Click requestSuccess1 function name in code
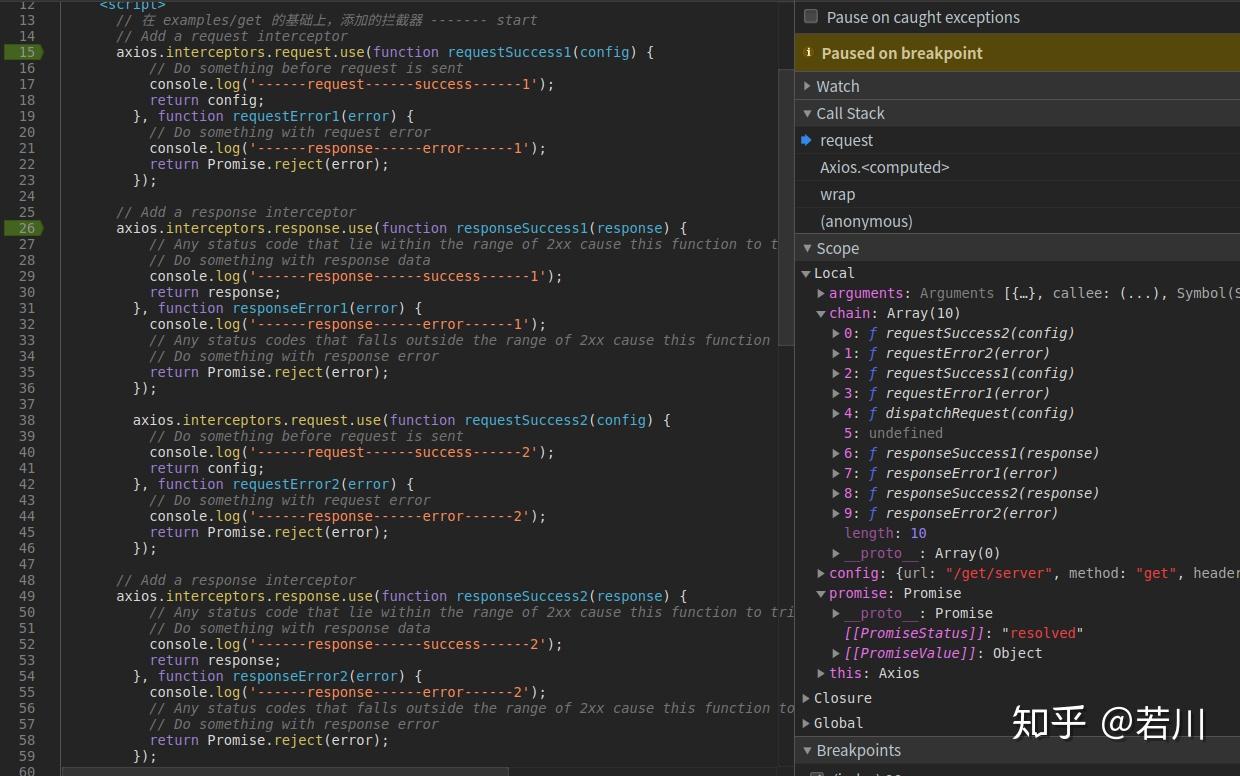 point(509,52)
